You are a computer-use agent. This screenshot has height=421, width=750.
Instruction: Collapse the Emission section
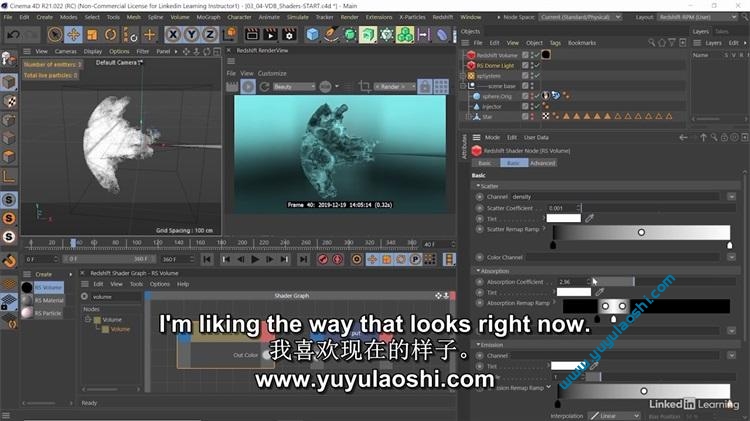pyautogui.click(x=478, y=344)
